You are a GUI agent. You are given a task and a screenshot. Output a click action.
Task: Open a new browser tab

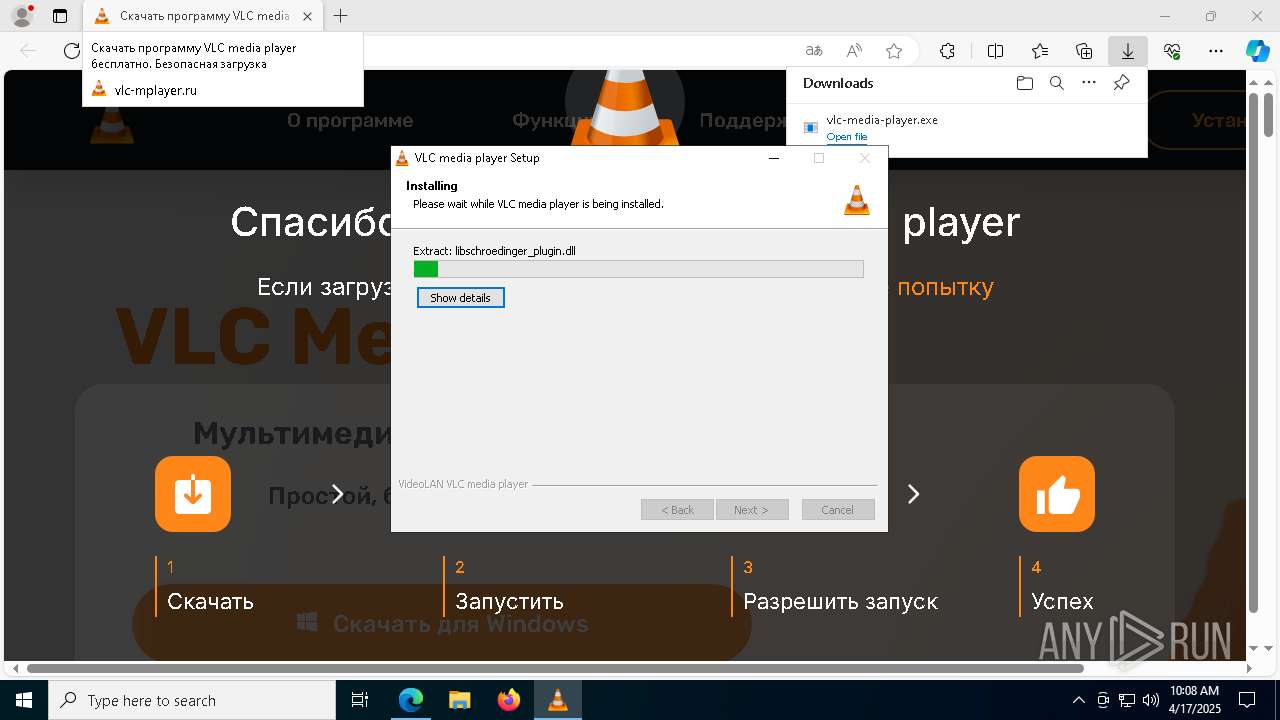click(x=341, y=16)
